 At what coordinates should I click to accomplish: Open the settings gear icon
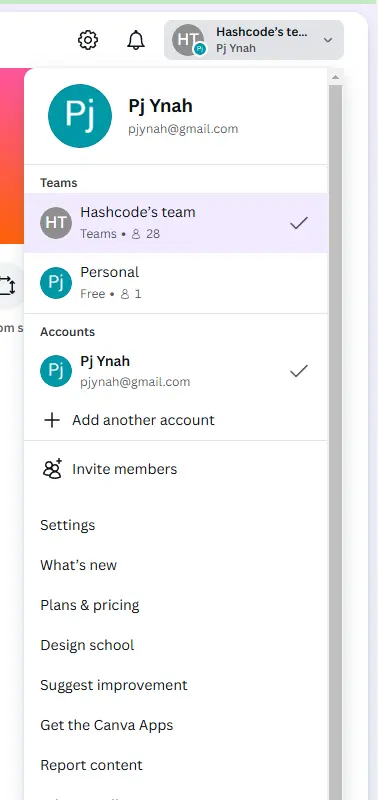tap(88, 40)
